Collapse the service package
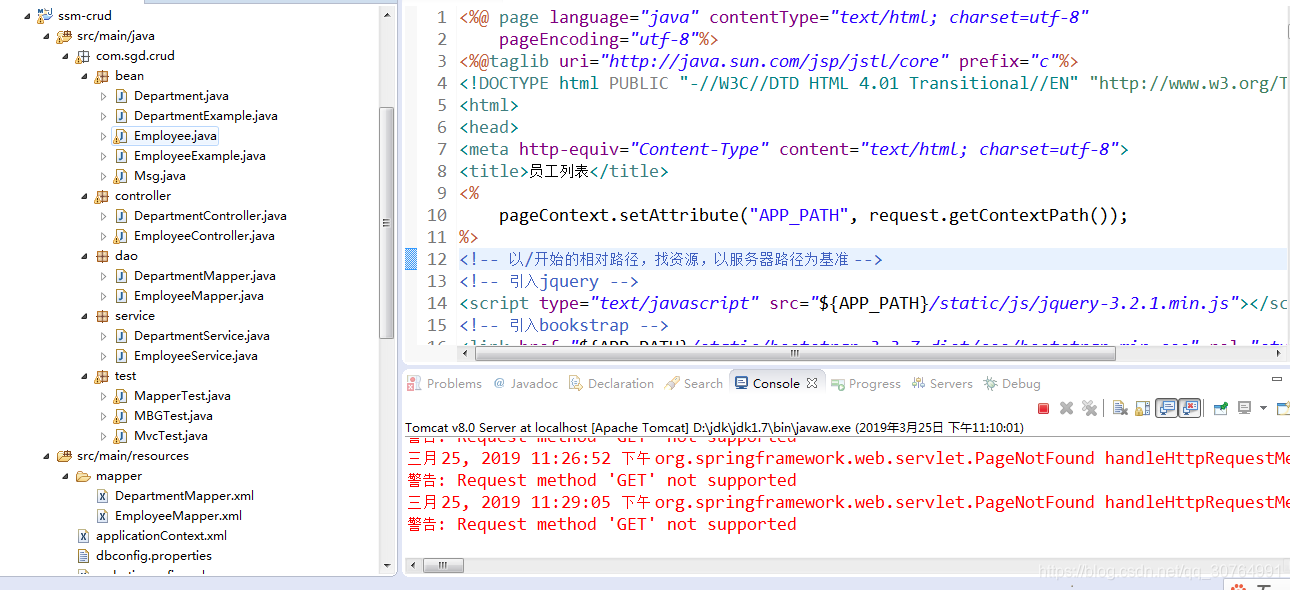Viewport: 1290px width, 590px height. click(x=85, y=316)
